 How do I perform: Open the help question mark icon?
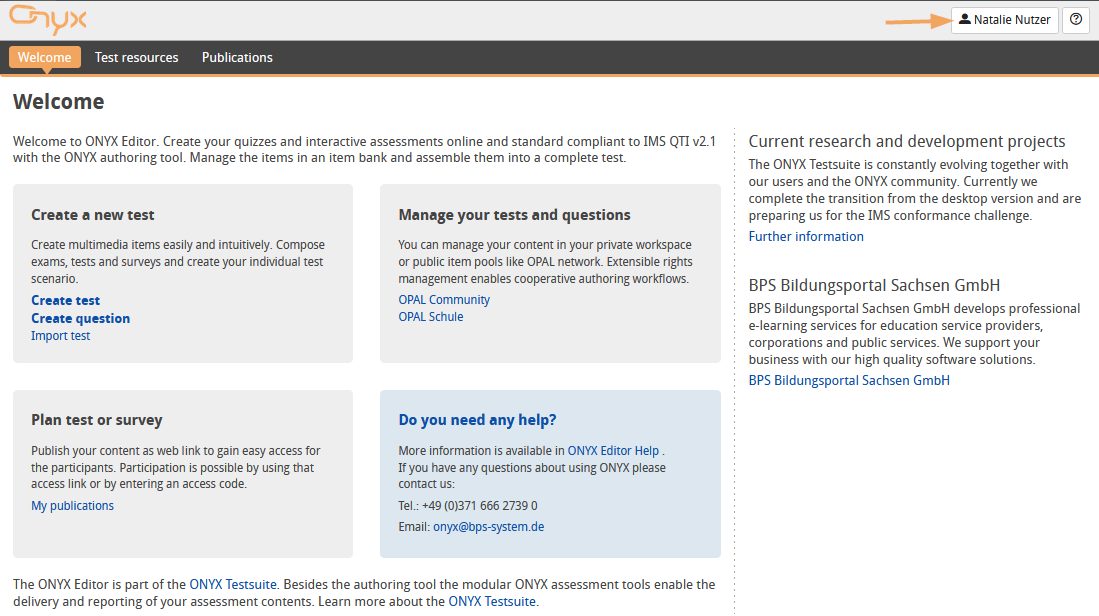coord(1075,20)
